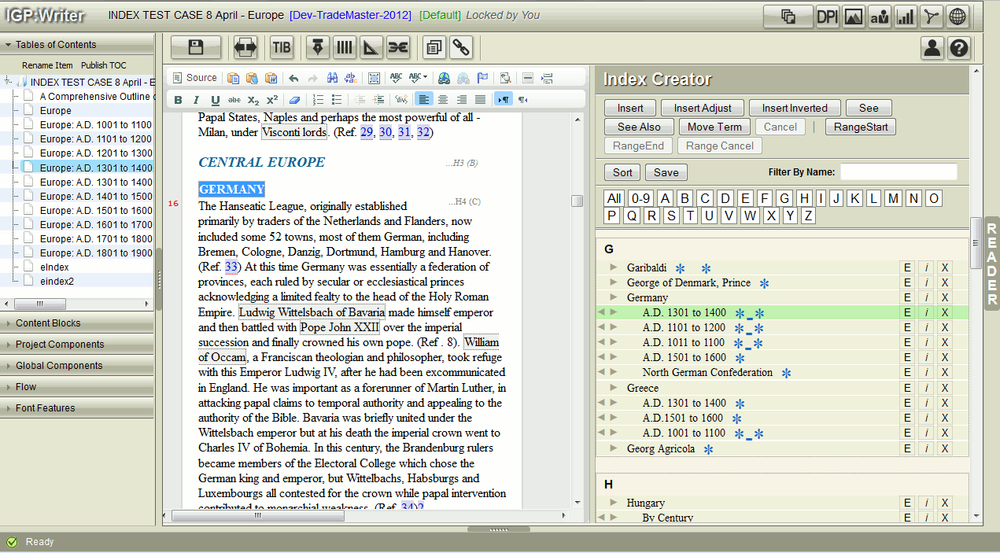The height and width of the screenshot is (553, 1000).
Task: Expand the Font Features panel
Action: (x=77, y=408)
